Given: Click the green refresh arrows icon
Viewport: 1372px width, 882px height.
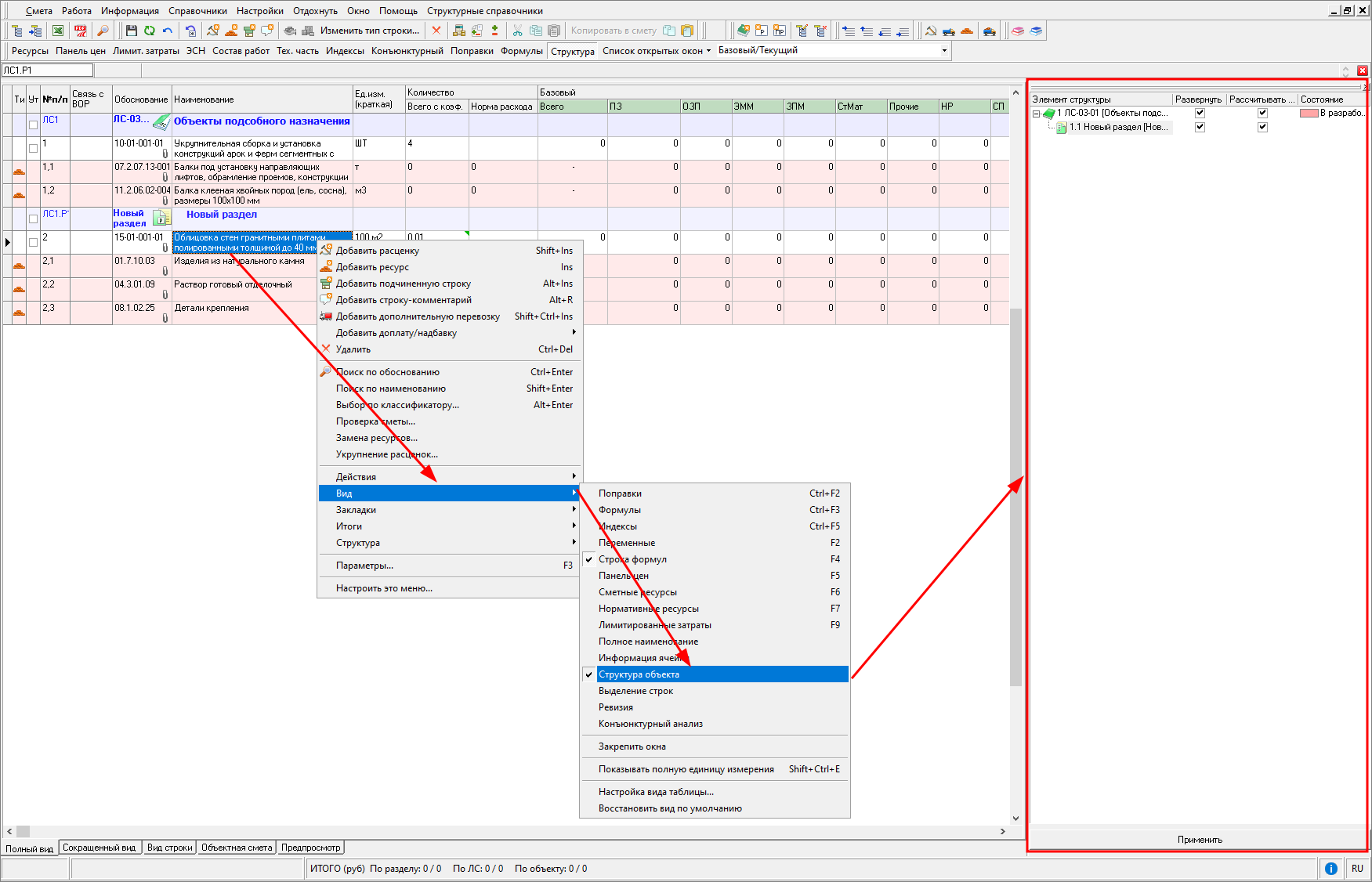Looking at the screenshot, I should (149, 31).
